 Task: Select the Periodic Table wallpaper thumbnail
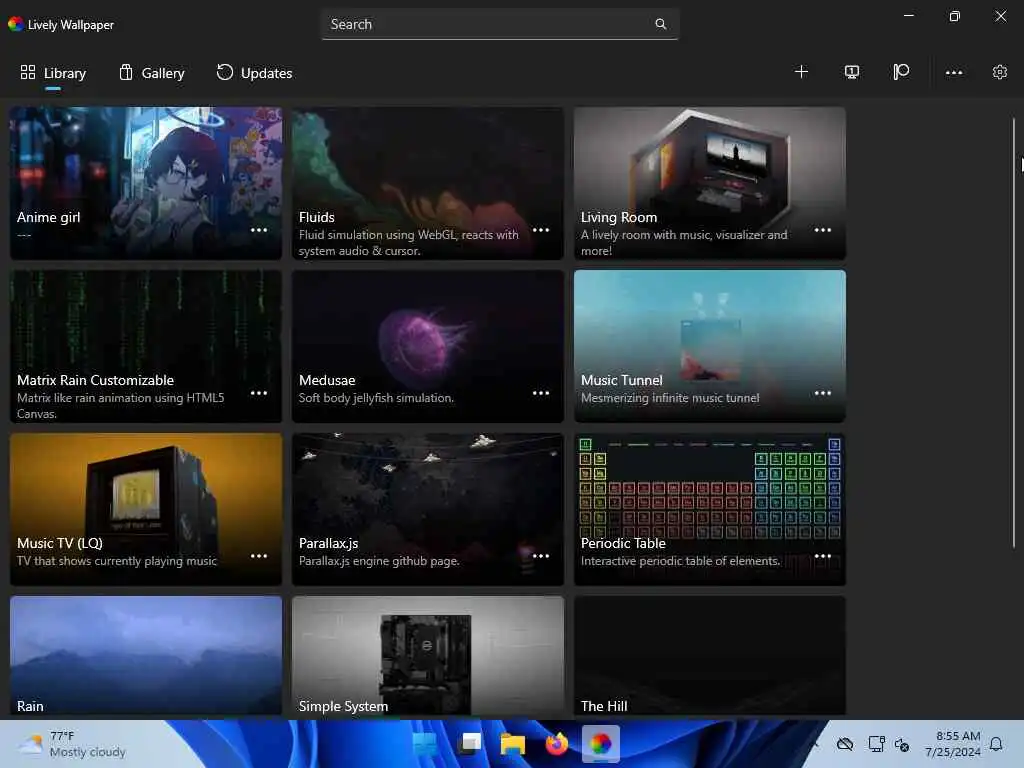pos(710,509)
